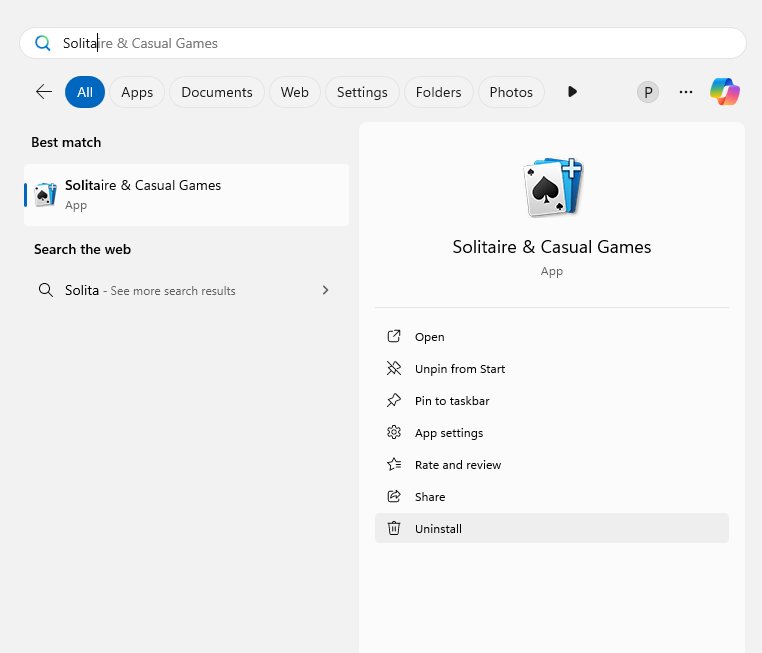This screenshot has width=762, height=653.
Task: Switch to the Photos filter tab
Action: pyautogui.click(x=511, y=92)
